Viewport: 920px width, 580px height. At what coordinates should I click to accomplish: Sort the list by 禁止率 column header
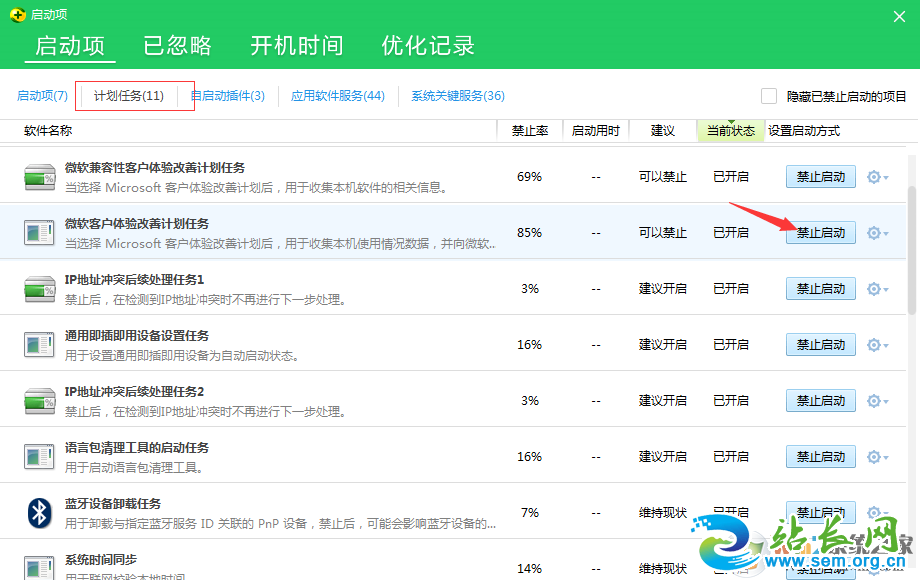click(x=529, y=131)
